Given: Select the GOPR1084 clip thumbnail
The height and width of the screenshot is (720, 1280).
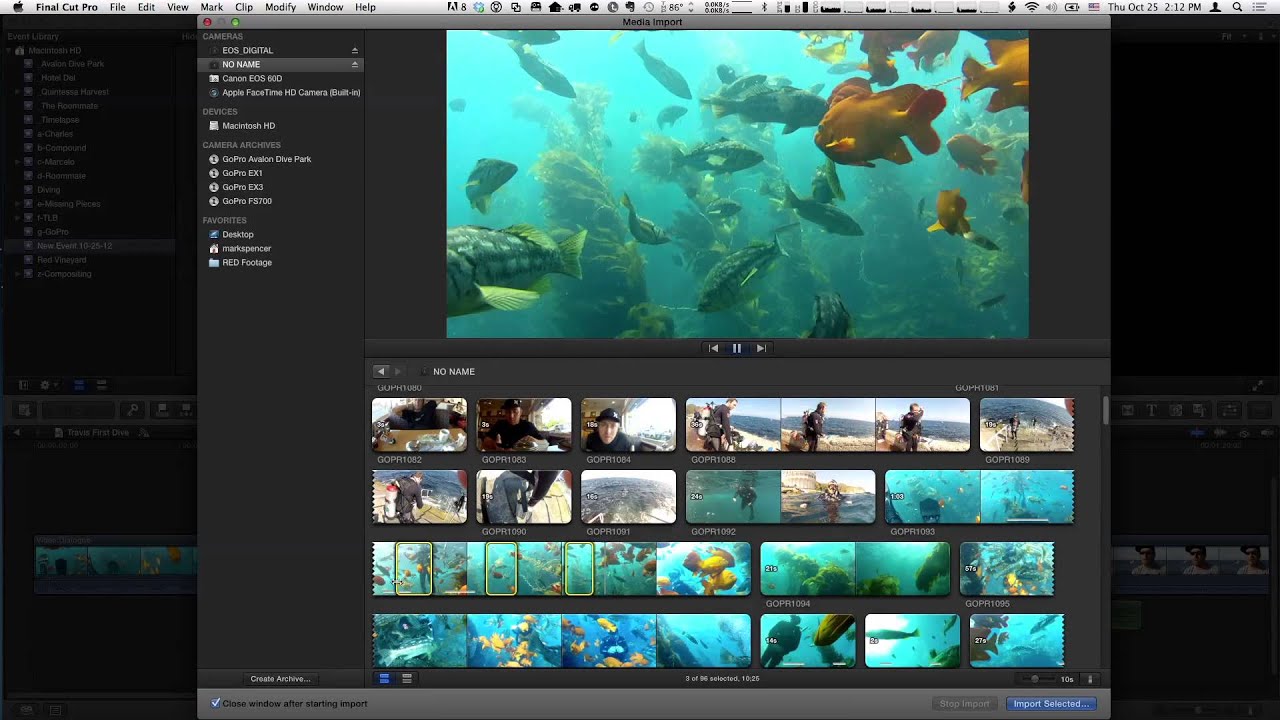Looking at the screenshot, I should click(x=628, y=425).
